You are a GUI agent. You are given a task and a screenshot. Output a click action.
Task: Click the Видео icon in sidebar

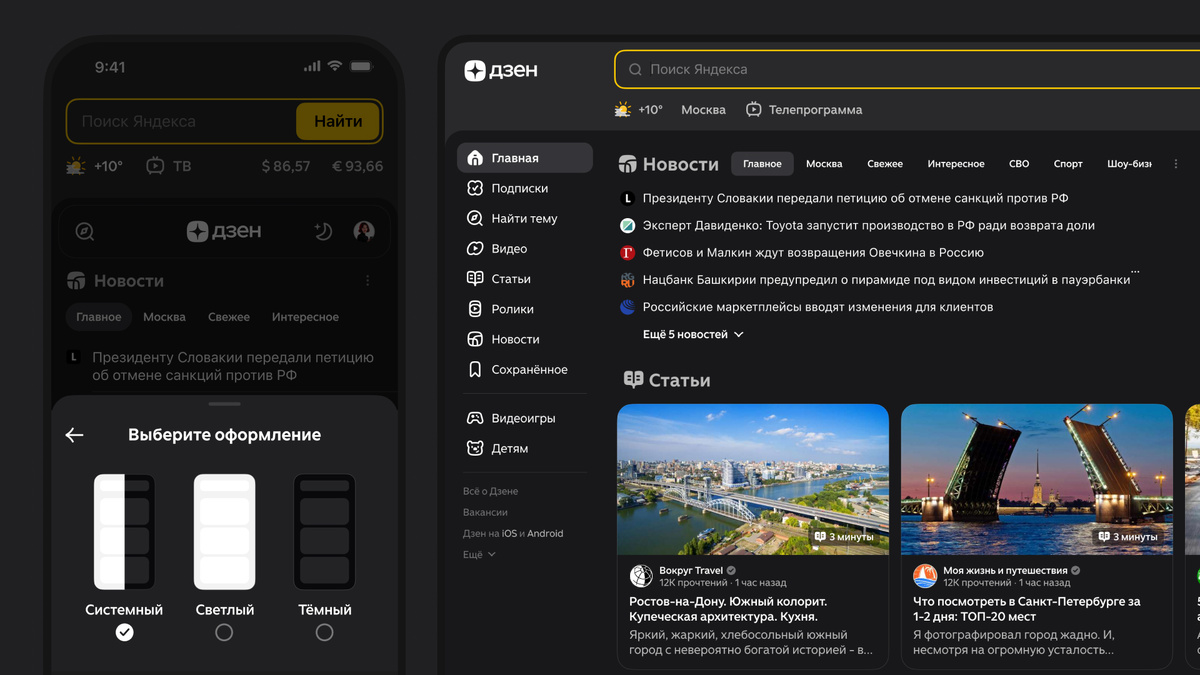pyautogui.click(x=475, y=248)
